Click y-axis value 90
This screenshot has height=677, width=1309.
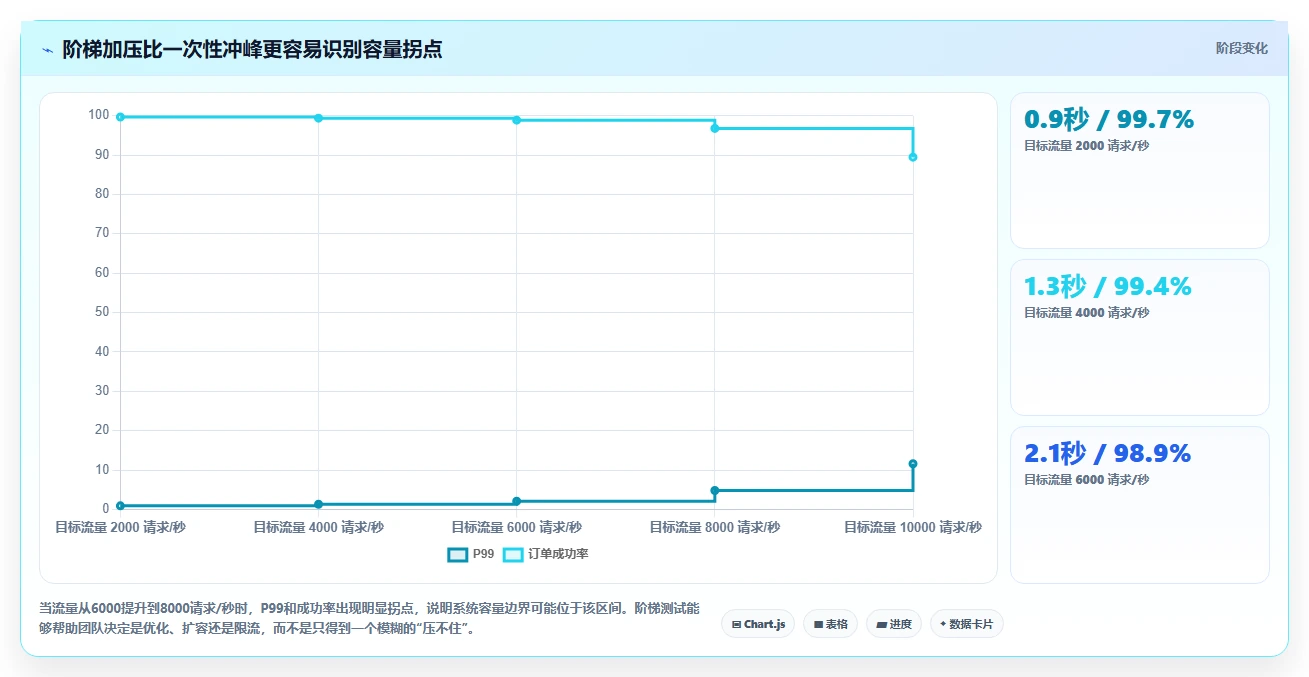[x=101, y=154]
